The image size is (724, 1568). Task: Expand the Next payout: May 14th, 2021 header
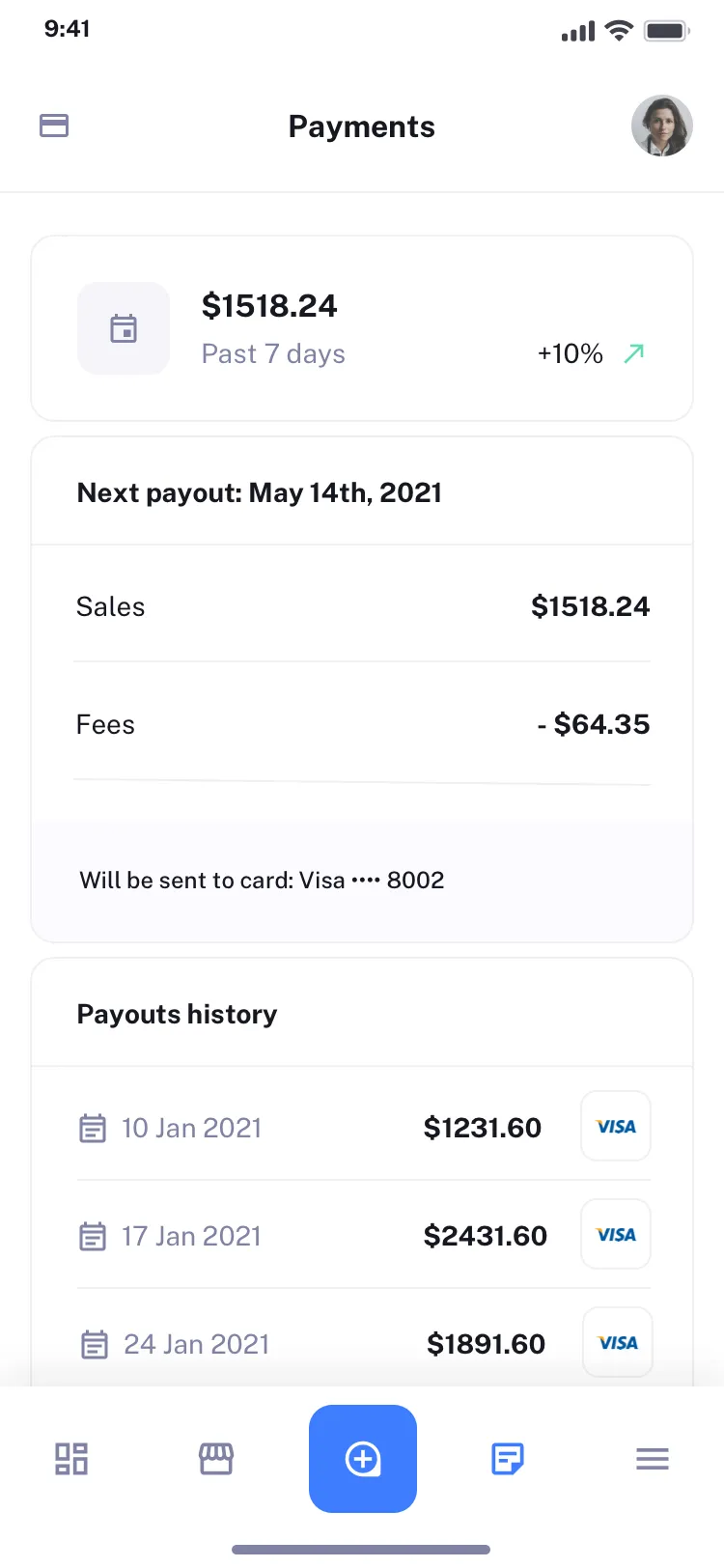259,492
